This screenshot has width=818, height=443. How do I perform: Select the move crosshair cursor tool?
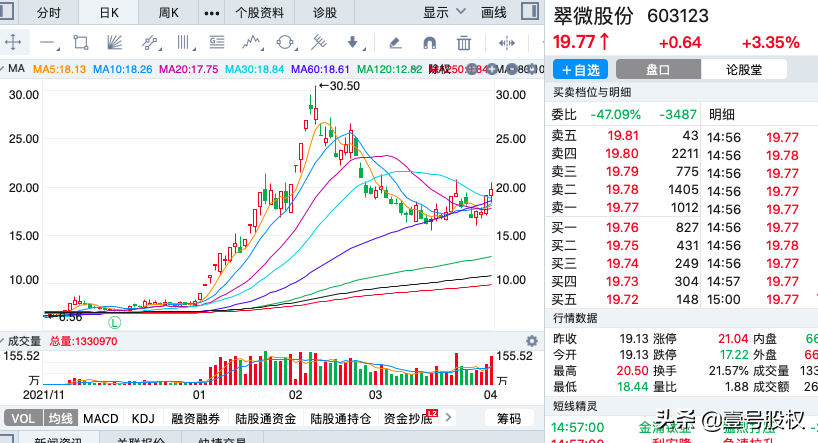[13, 42]
